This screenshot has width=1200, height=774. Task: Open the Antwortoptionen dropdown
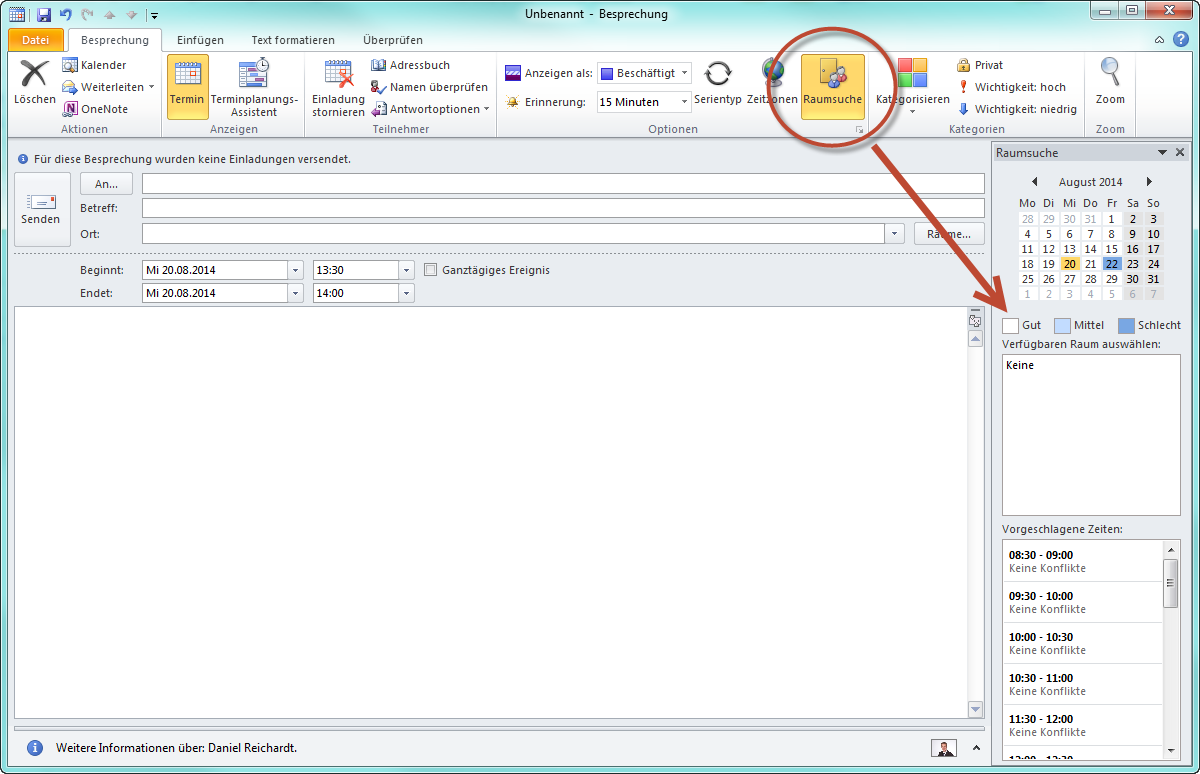(432, 109)
